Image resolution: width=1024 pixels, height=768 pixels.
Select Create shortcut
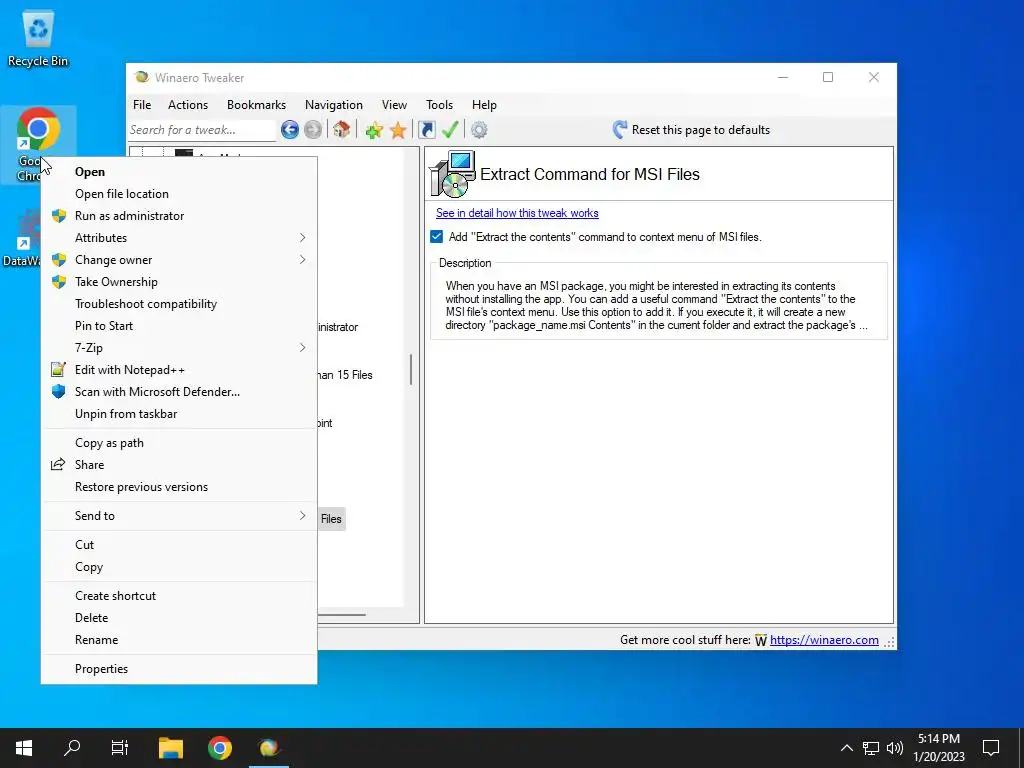point(179,596)
